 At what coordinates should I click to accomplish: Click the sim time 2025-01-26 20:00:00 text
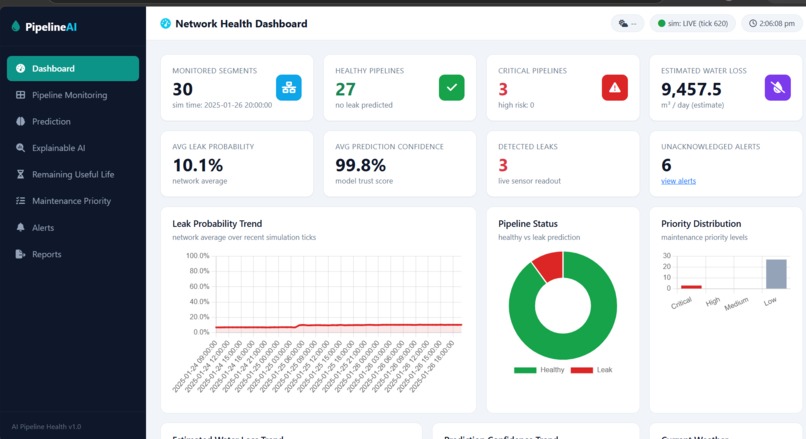point(222,105)
